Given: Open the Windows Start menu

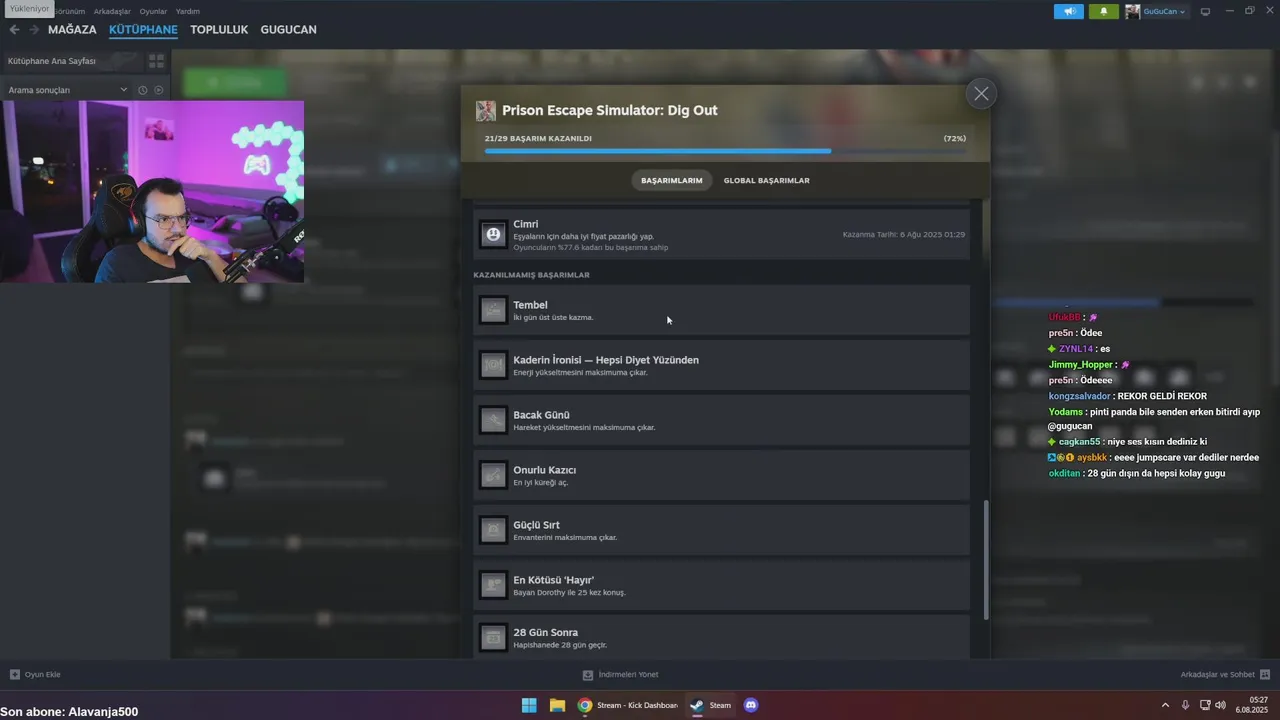Looking at the screenshot, I should [x=529, y=705].
